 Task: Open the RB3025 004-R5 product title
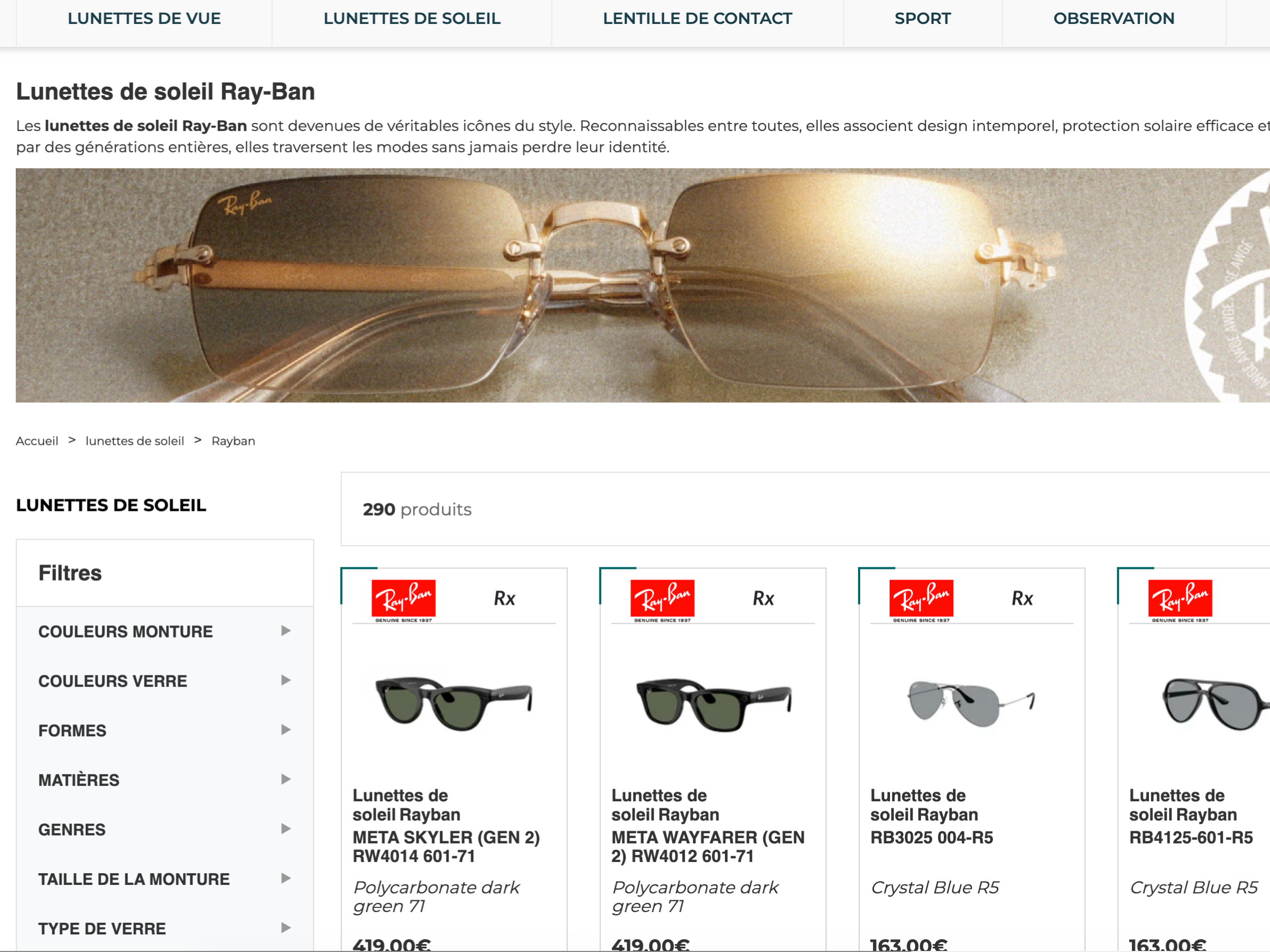point(931,837)
